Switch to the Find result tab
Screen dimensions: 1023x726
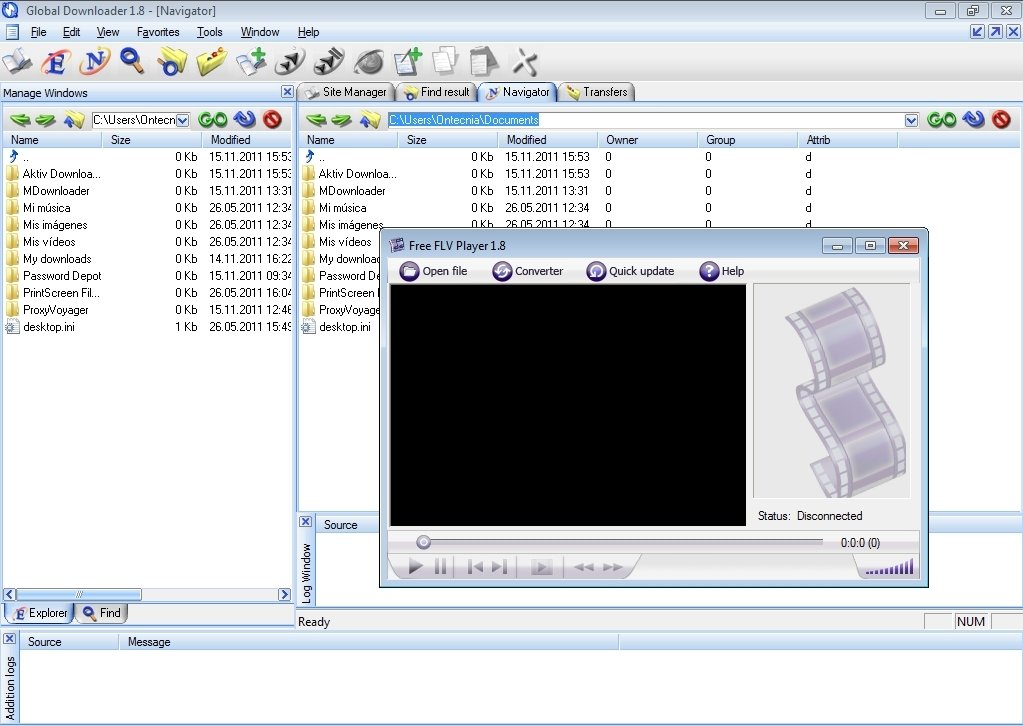coord(437,92)
